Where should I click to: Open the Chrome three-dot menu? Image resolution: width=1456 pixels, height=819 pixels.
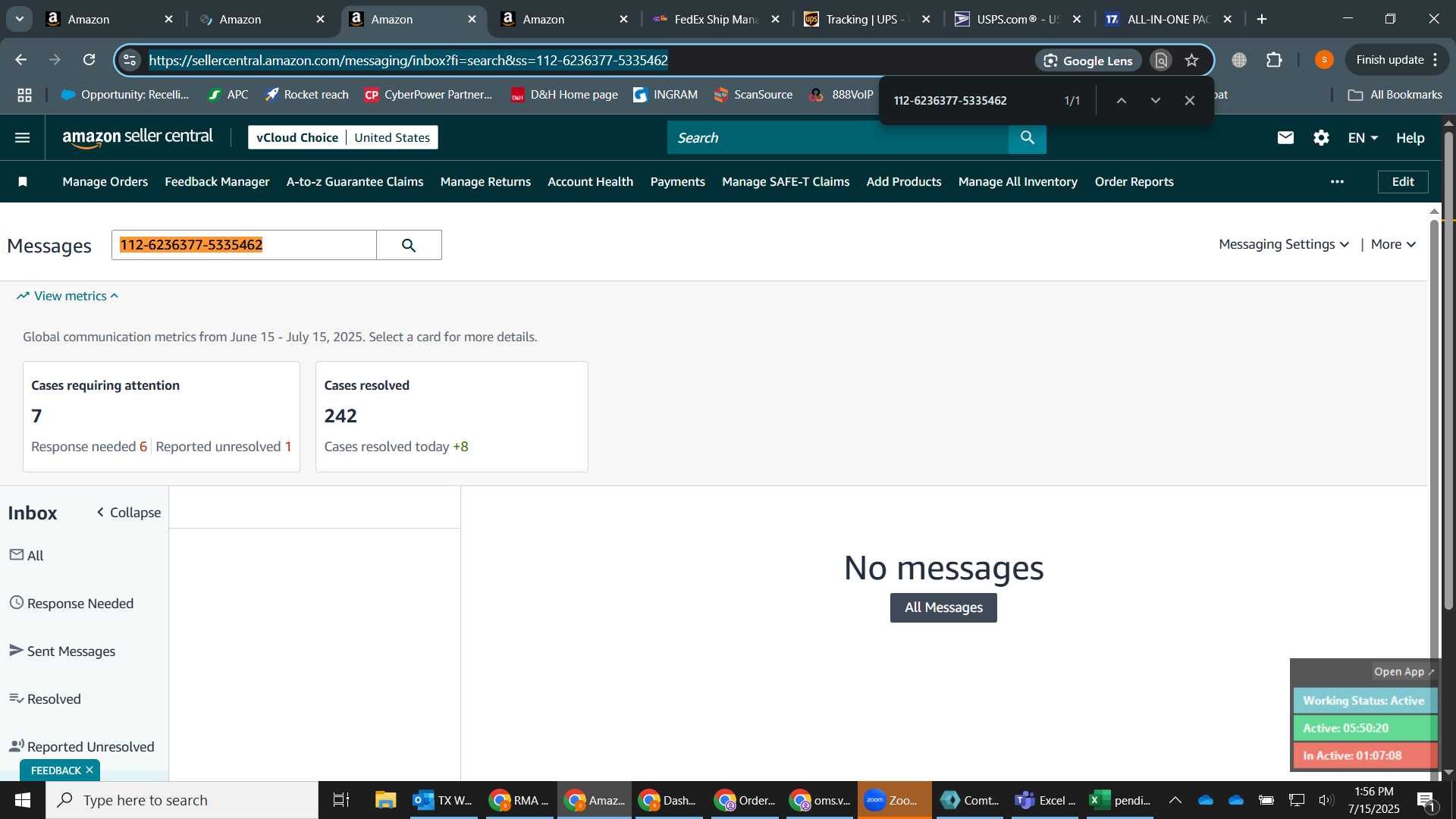click(x=1436, y=60)
